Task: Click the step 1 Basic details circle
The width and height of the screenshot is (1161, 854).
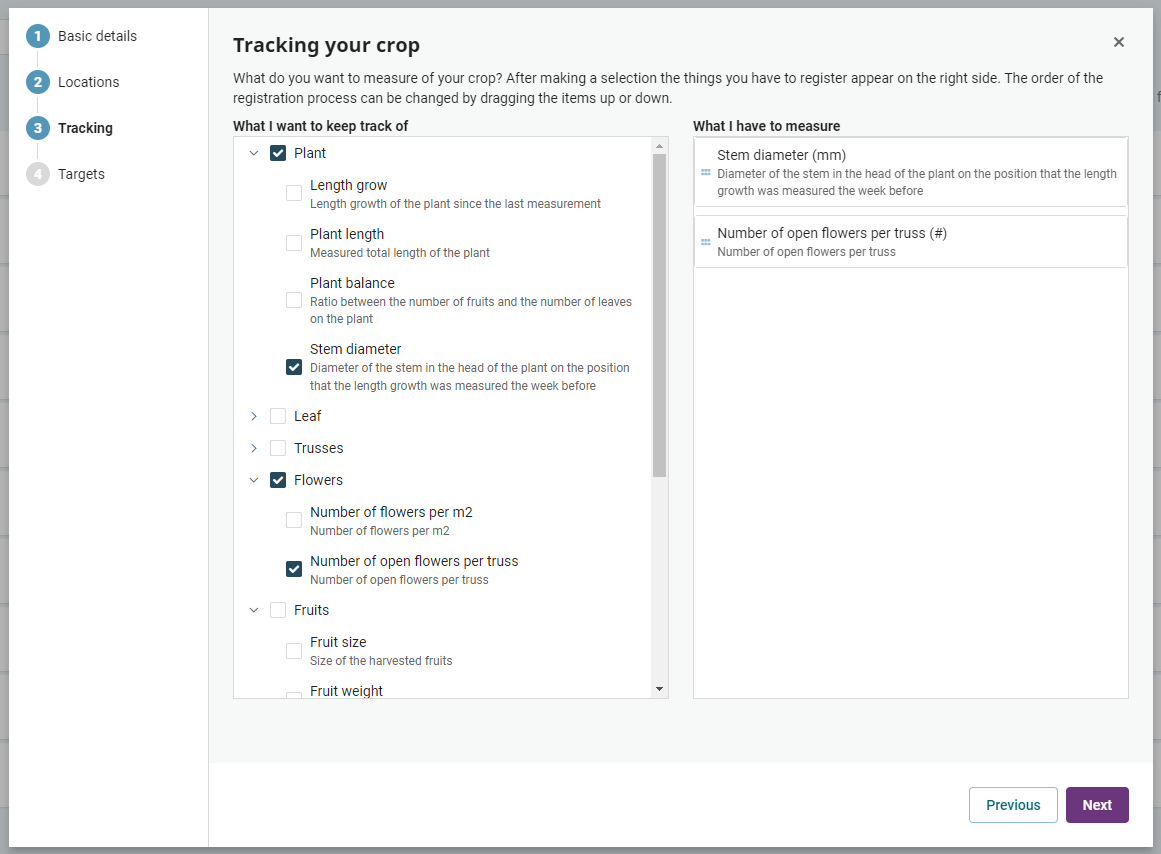Action: (x=38, y=36)
